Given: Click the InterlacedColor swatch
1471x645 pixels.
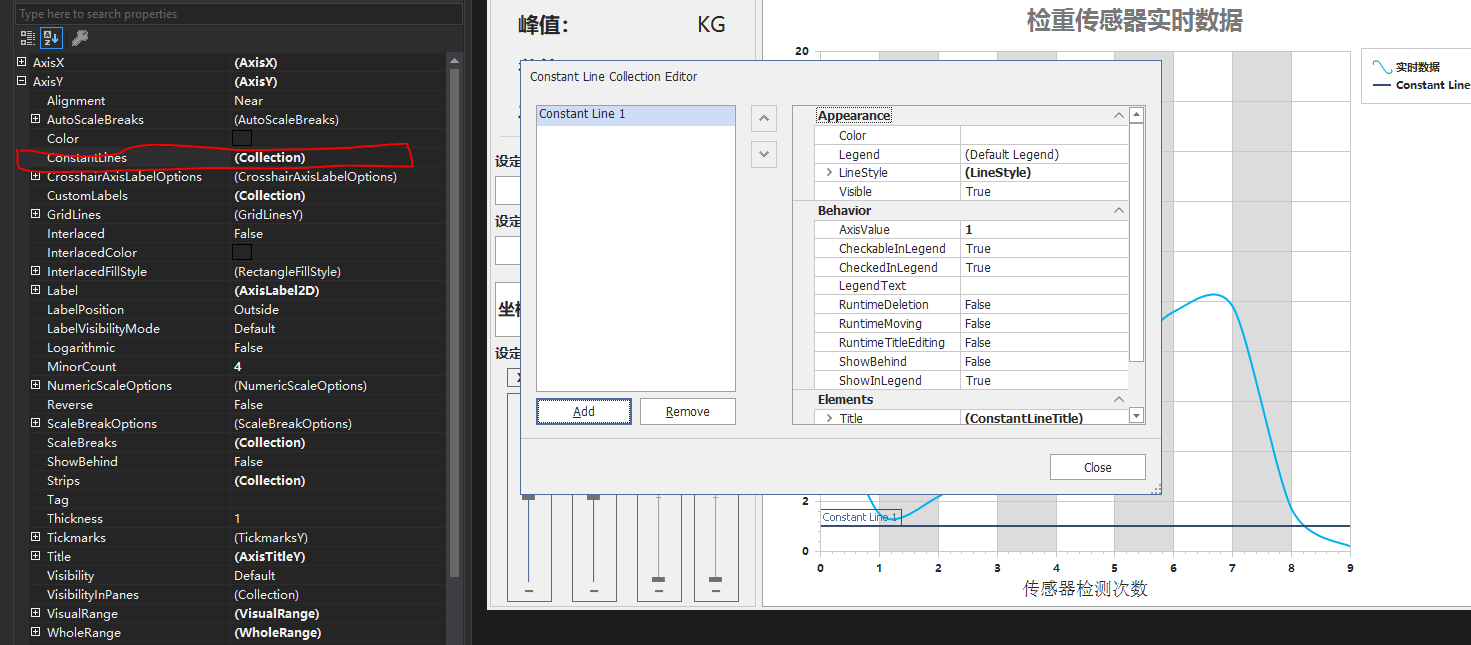Looking at the screenshot, I should [x=242, y=253].
